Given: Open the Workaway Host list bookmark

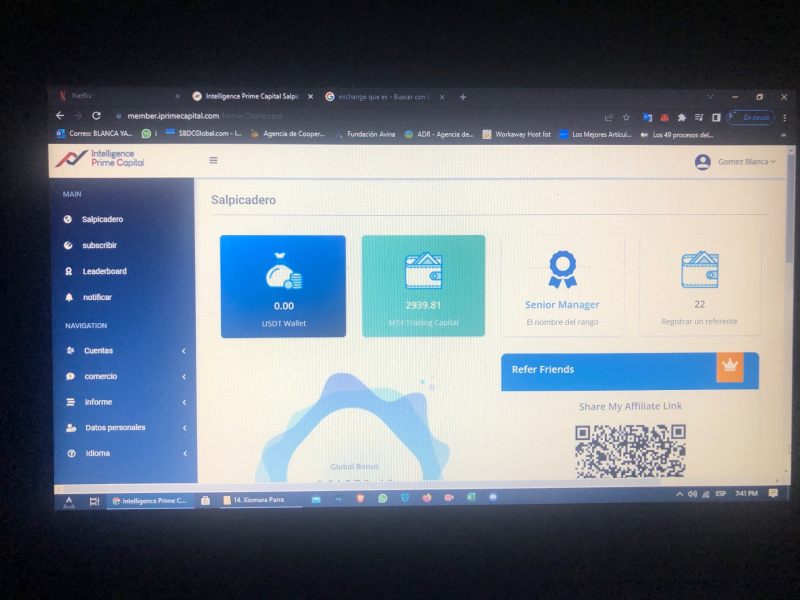Looking at the screenshot, I should point(517,135).
